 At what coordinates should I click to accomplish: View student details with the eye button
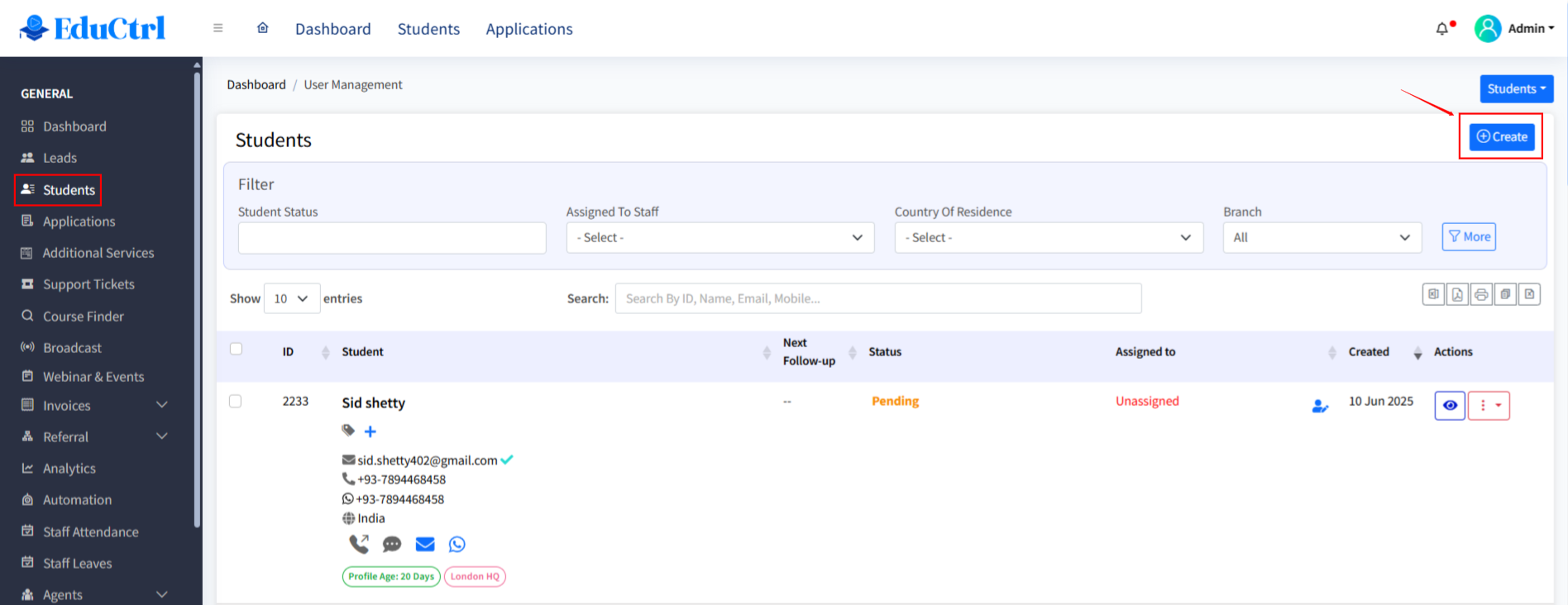click(x=1450, y=406)
